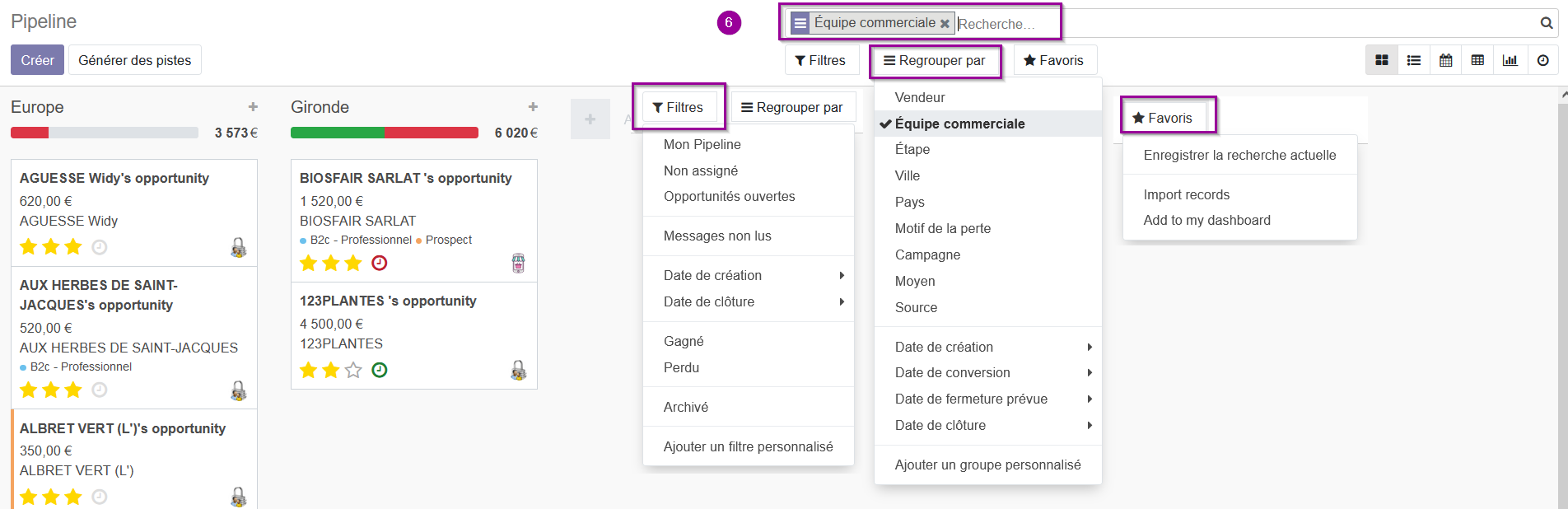This screenshot has width=1568, height=509.
Task: Add a card to the Europe column
Action: pyautogui.click(x=253, y=107)
